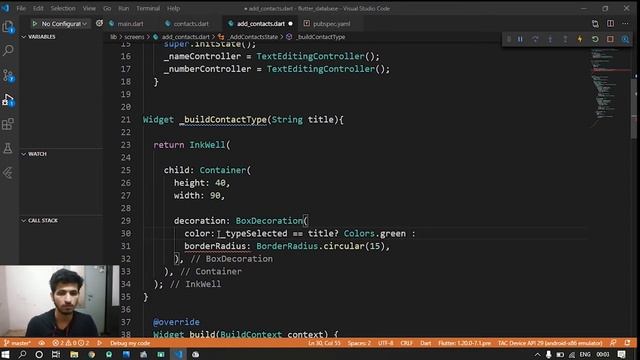Open notifications bell in status bar

pos(627,343)
